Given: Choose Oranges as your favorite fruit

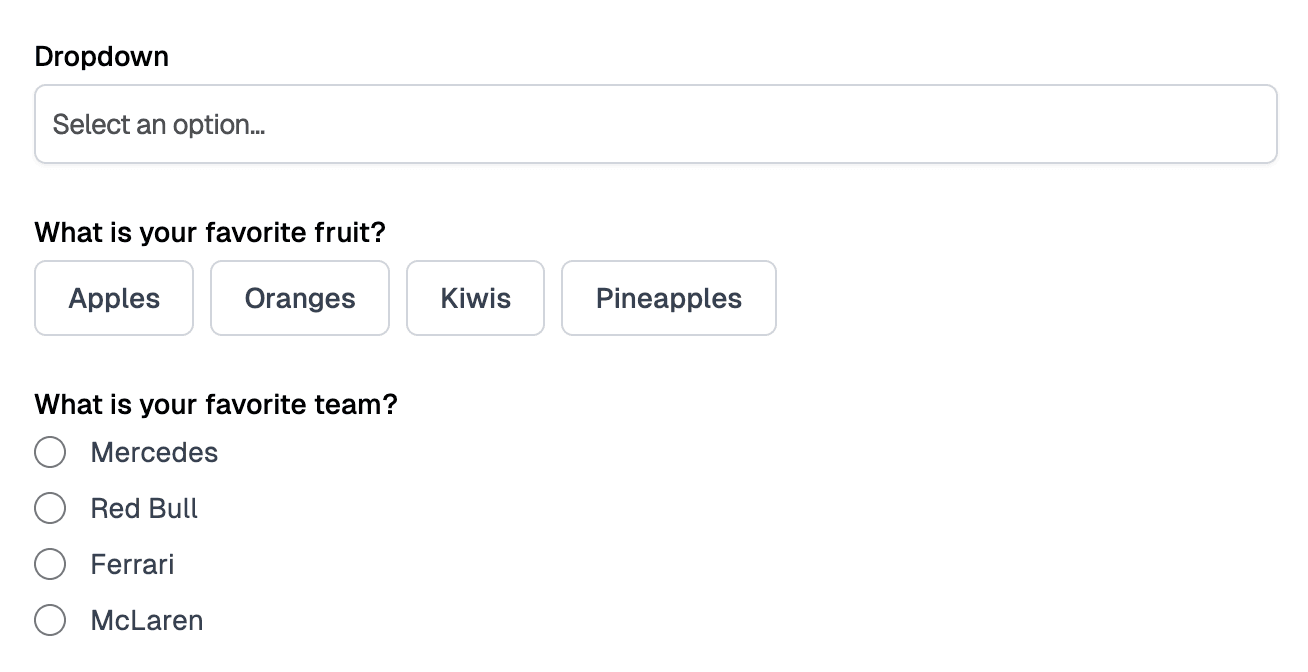Looking at the screenshot, I should (x=299, y=297).
